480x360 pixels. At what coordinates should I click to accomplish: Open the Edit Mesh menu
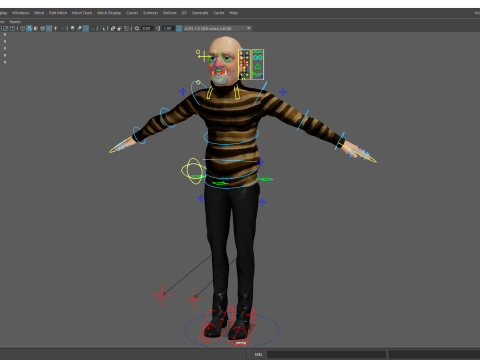click(x=58, y=13)
